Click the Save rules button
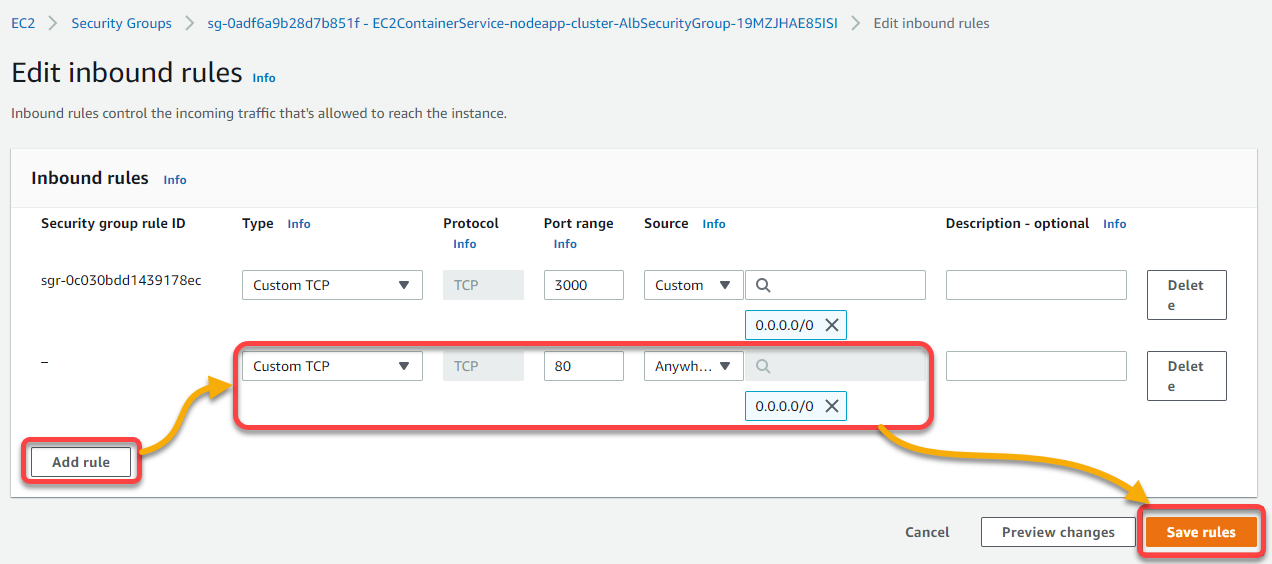Screen dimensions: 1272x564 (1201, 532)
